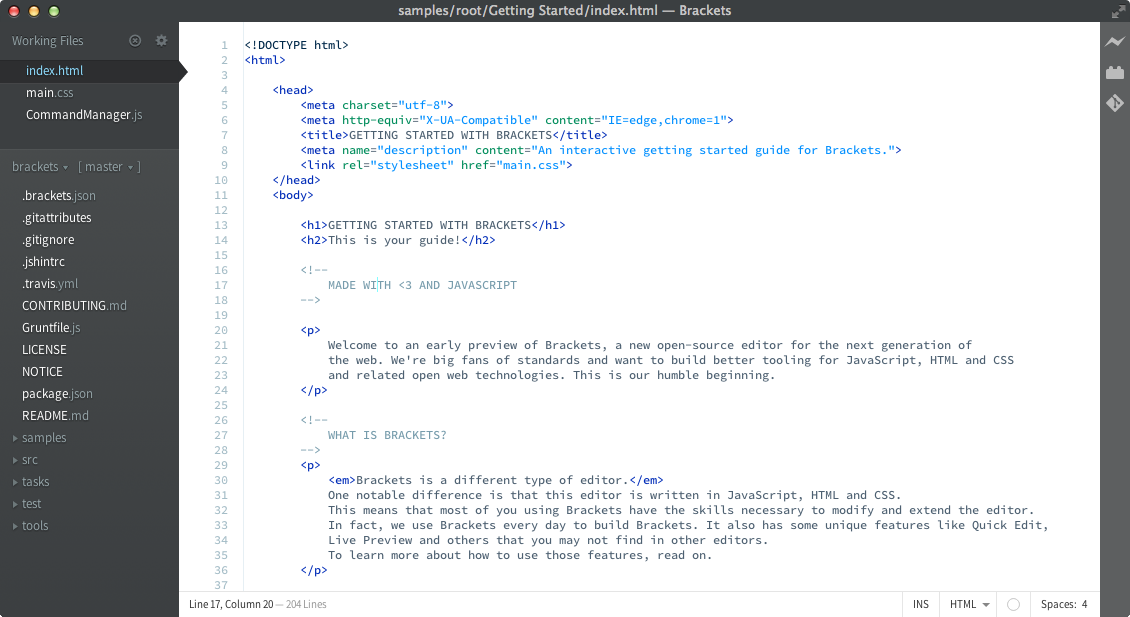Click WHAT IS BRACKETS? comment
Screen dimensions: 1130x617
(x=387, y=435)
